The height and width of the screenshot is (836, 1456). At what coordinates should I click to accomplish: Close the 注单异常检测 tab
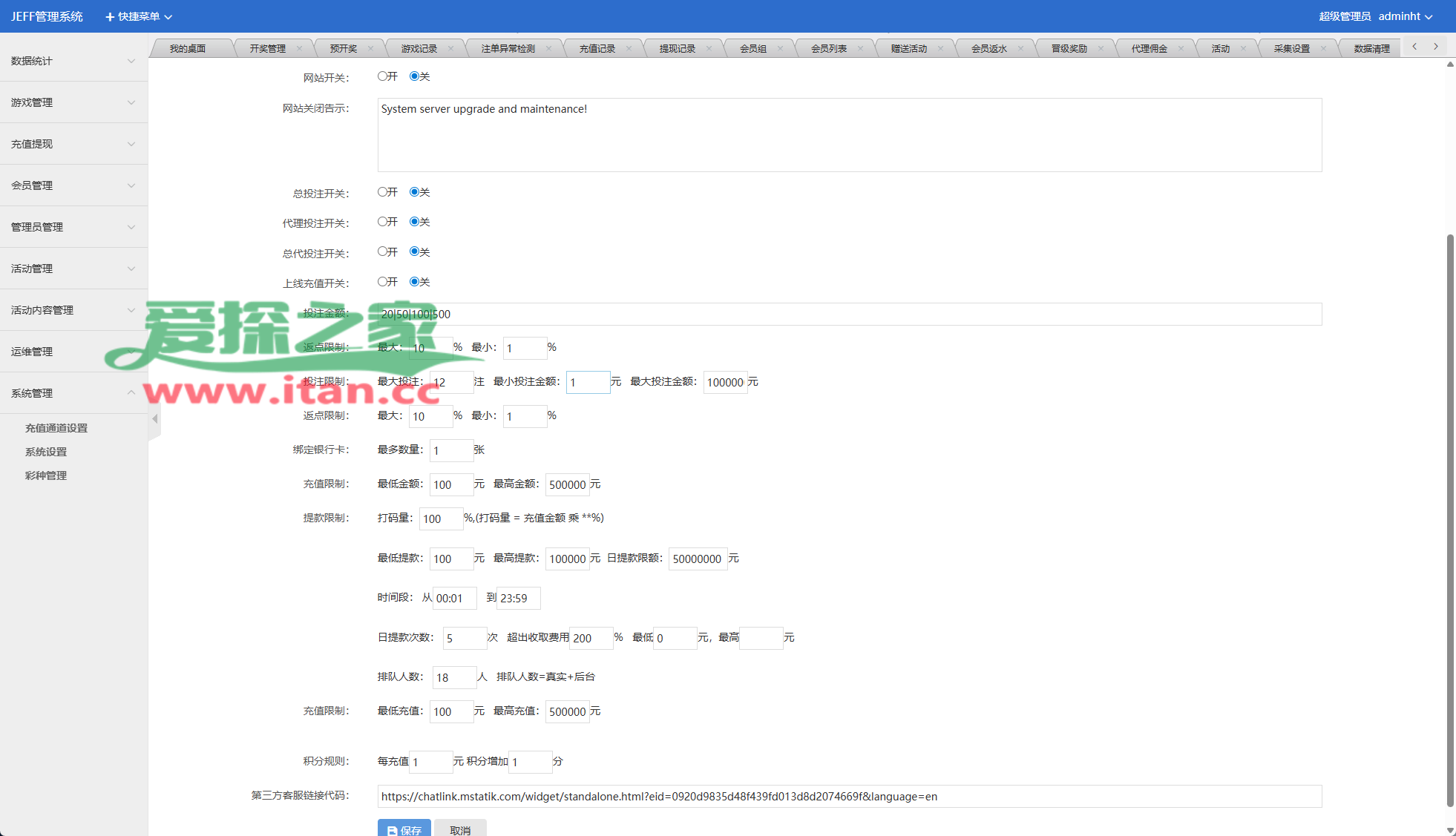(x=548, y=48)
